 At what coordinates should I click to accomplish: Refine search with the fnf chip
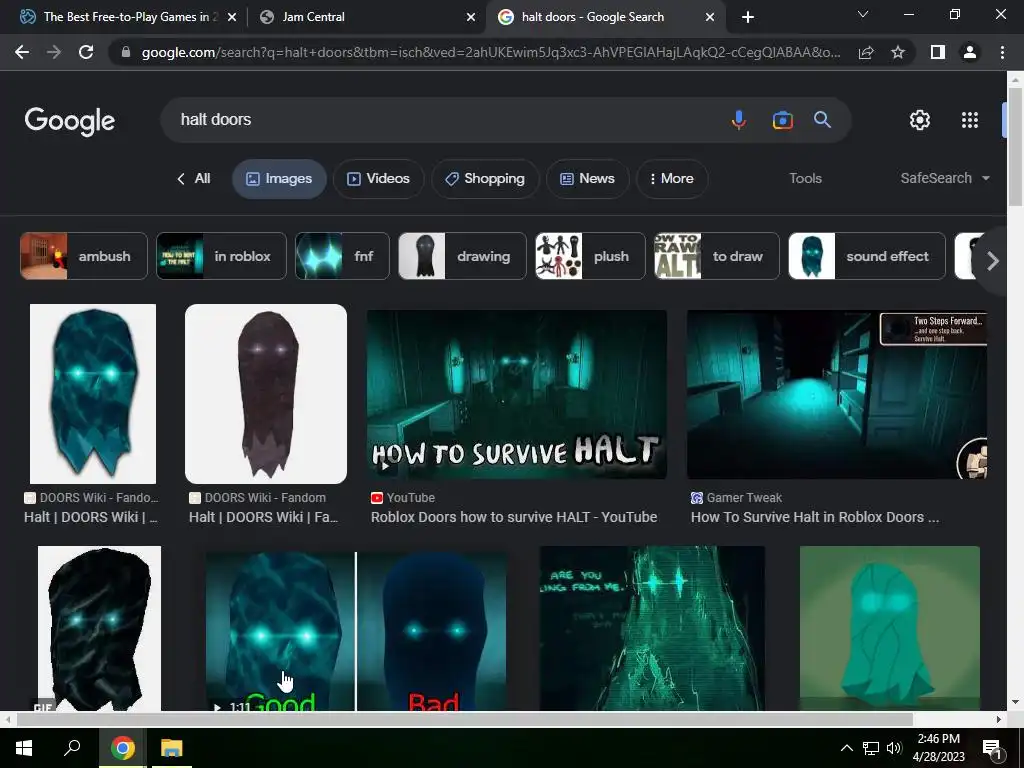pos(342,256)
